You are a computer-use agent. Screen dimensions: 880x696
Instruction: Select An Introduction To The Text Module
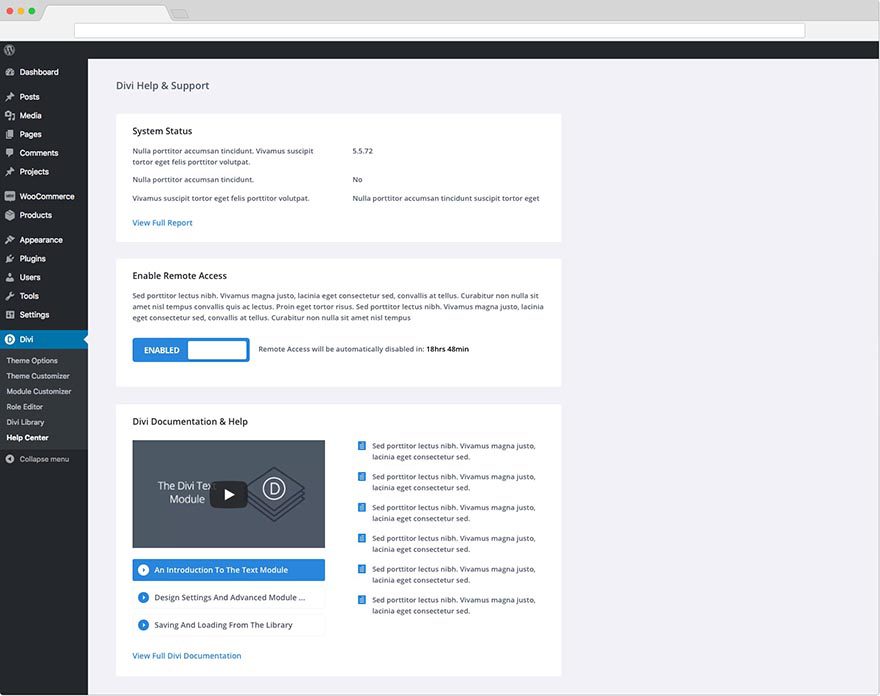[x=228, y=570]
